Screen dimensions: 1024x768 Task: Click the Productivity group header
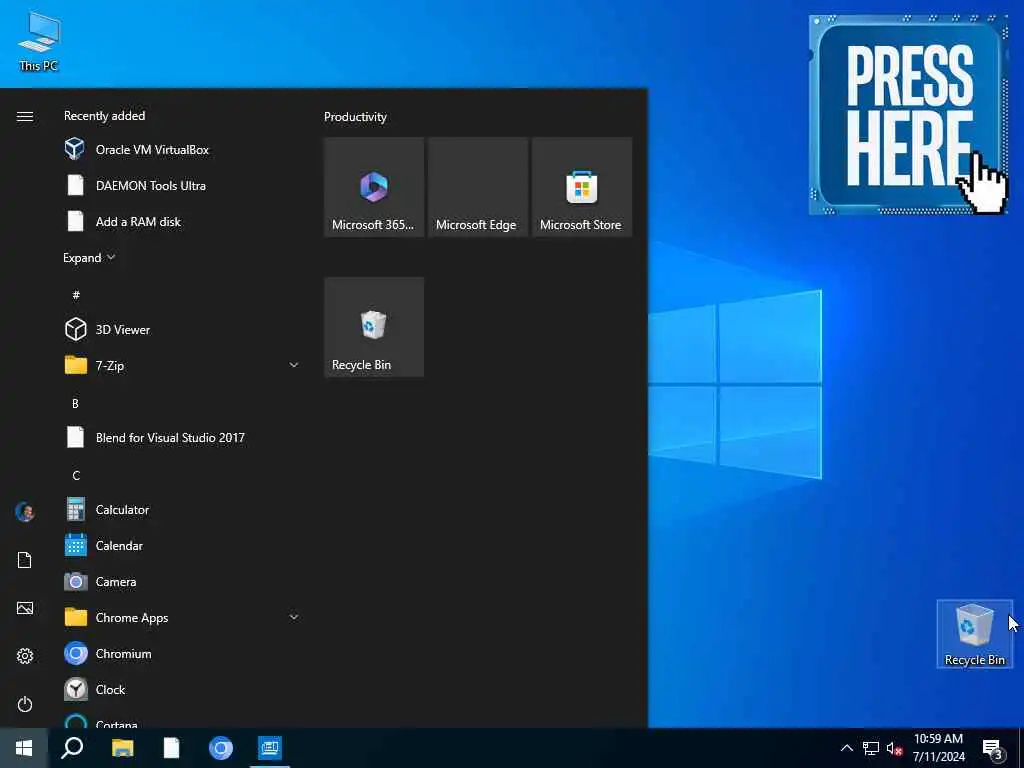click(355, 117)
